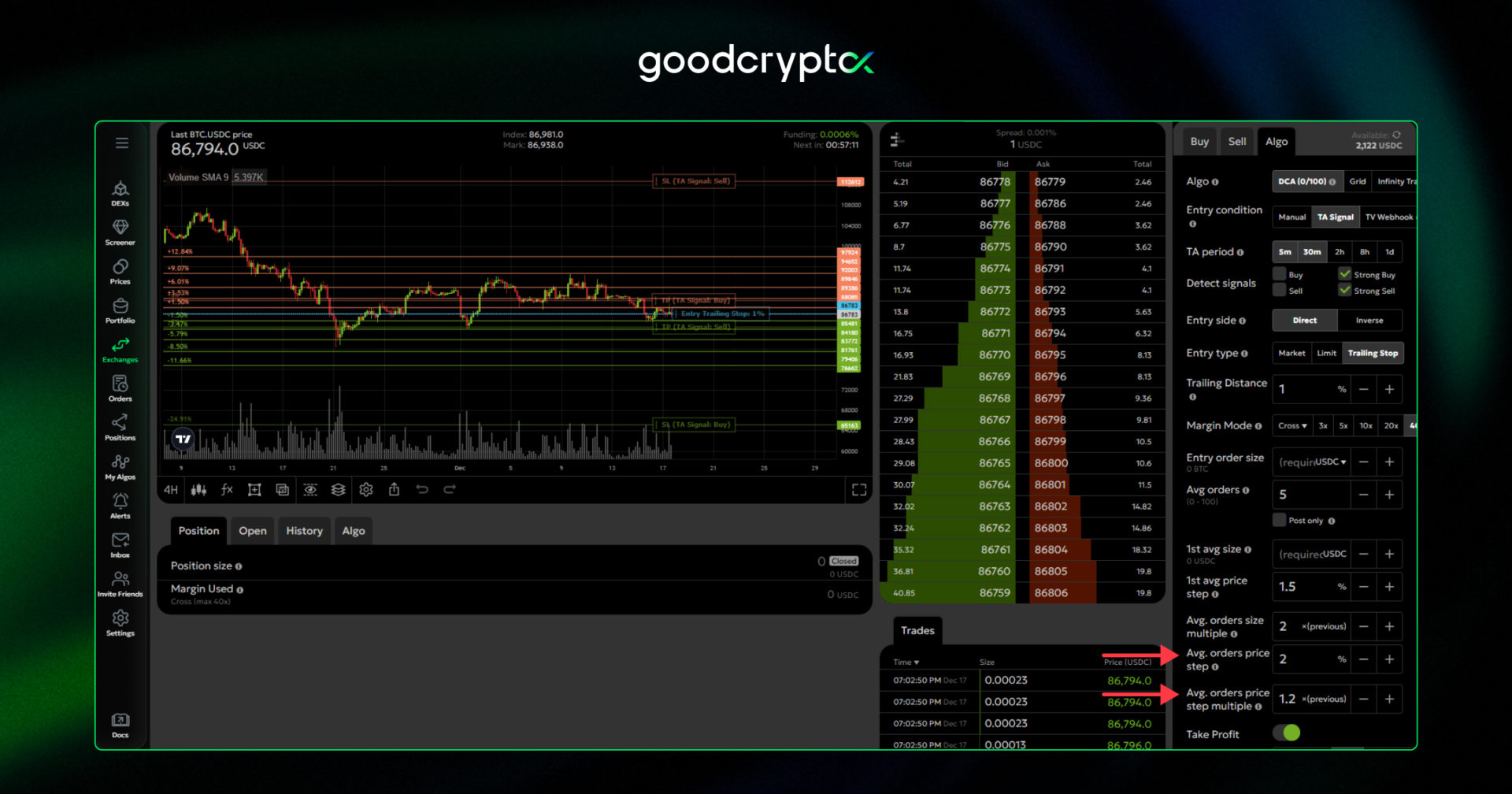Image resolution: width=1512 pixels, height=794 pixels.
Task: Open the Portfolio sidebar icon
Action: point(120,310)
